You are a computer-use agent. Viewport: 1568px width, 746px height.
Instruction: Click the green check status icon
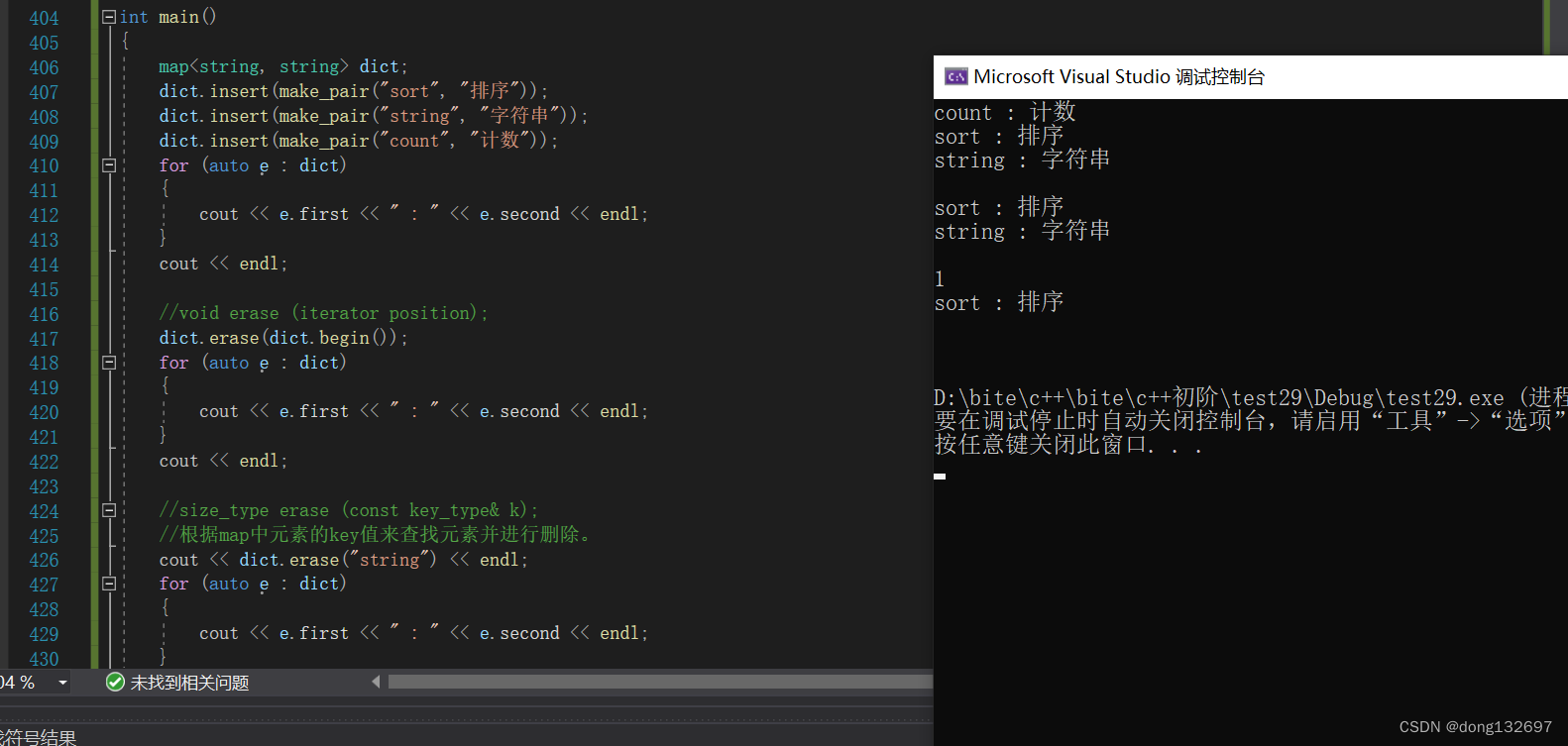pos(115,682)
